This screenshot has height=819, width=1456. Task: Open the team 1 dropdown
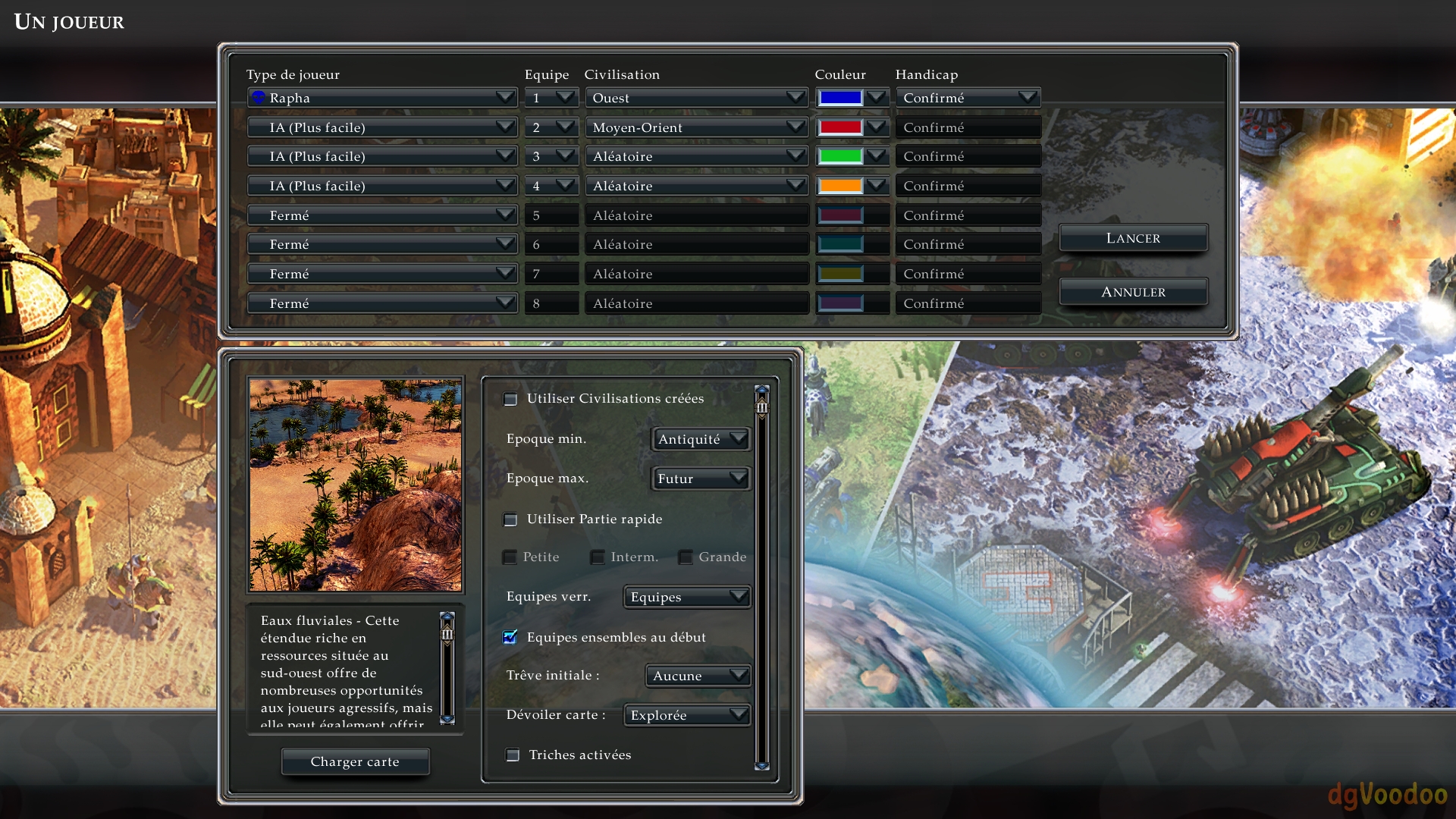click(551, 98)
